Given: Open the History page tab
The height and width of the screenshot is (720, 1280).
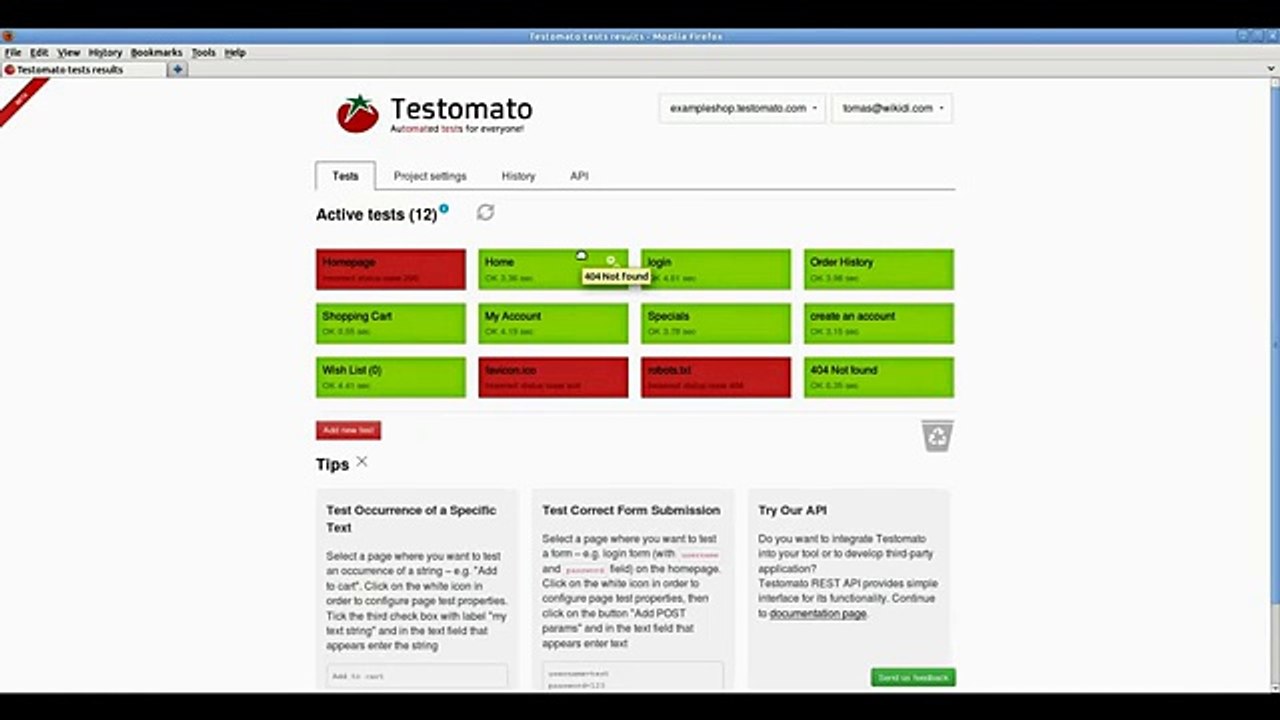Looking at the screenshot, I should 518,176.
